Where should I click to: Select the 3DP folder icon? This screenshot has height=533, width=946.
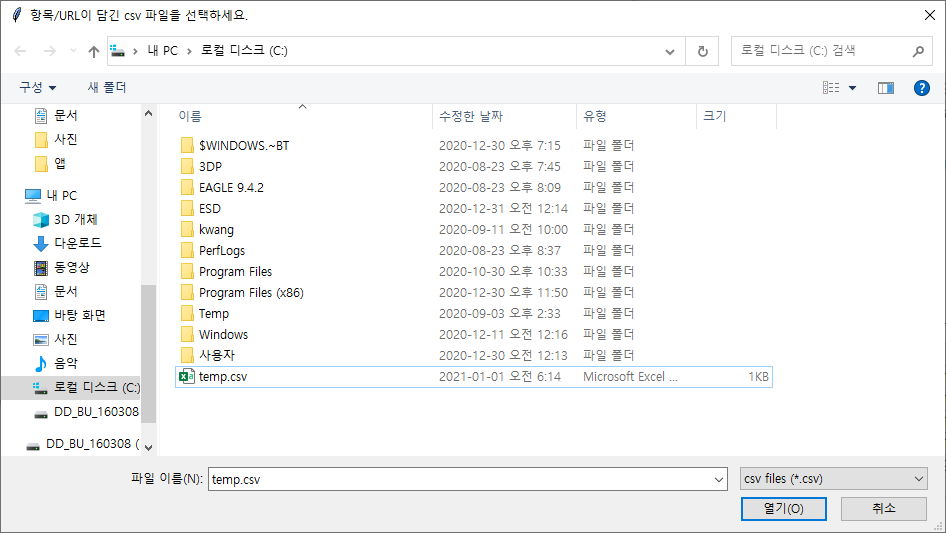pyautogui.click(x=187, y=166)
